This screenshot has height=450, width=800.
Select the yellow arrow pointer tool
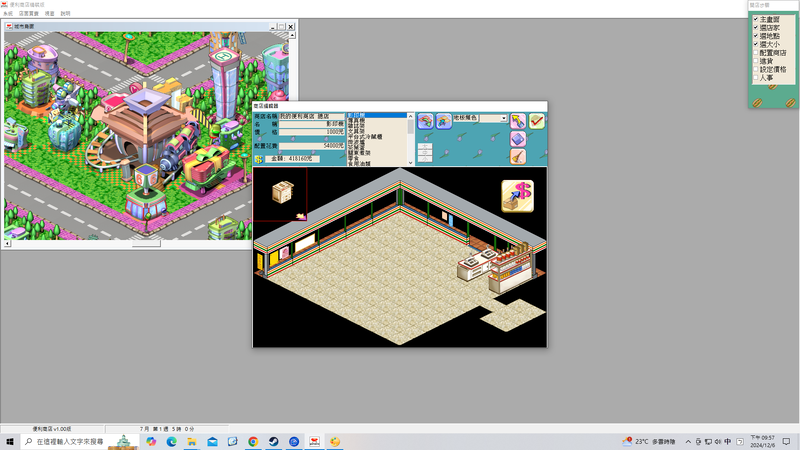(518, 121)
